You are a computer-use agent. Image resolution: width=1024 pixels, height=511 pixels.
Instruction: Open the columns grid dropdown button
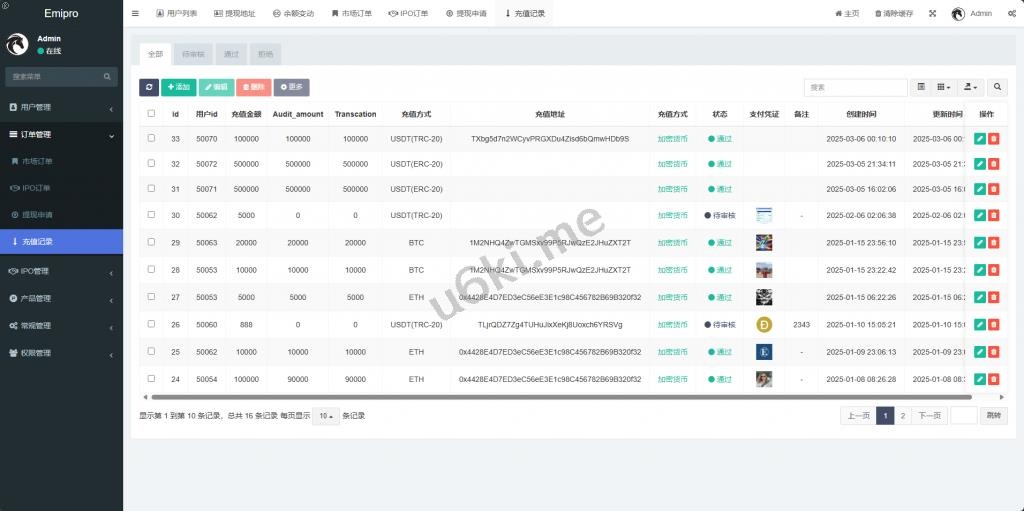(944, 88)
